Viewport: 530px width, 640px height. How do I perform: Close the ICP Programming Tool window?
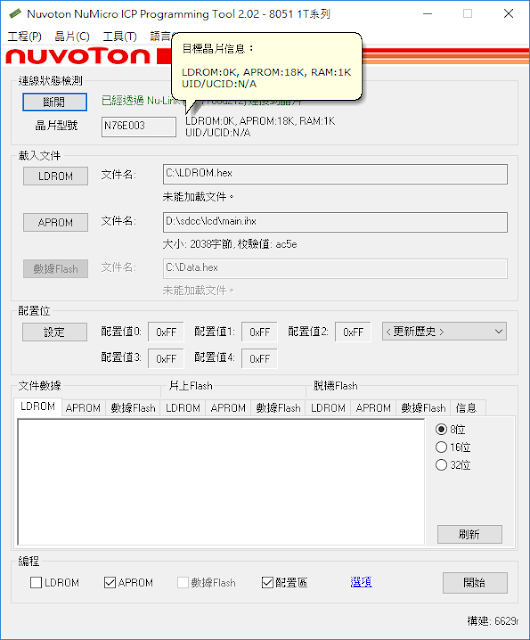tap(508, 13)
